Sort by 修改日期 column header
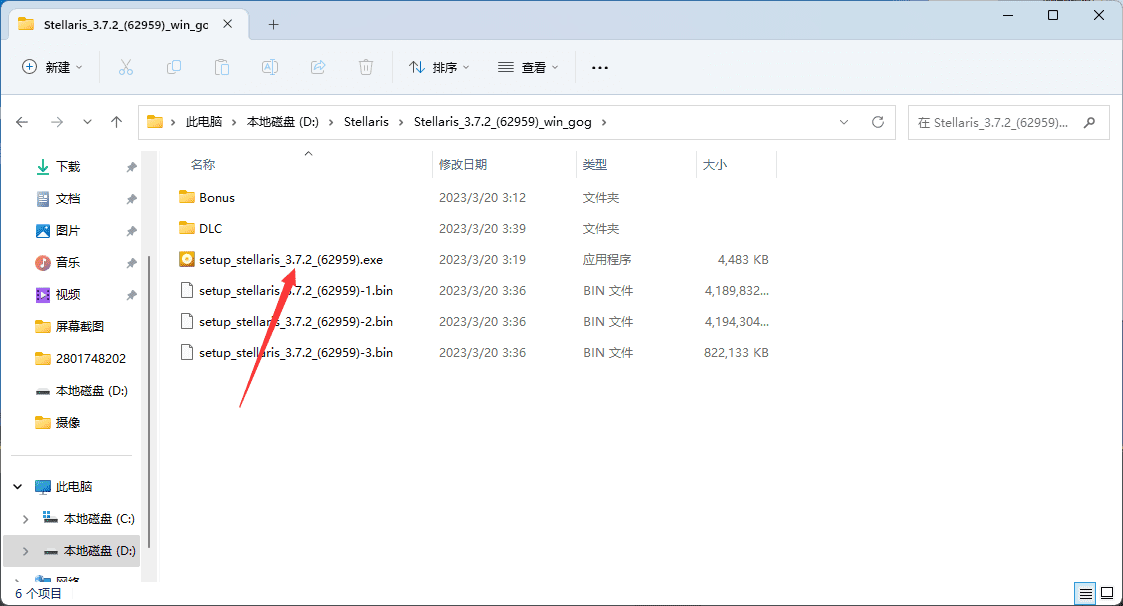The height and width of the screenshot is (606, 1123). (x=463, y=165)
